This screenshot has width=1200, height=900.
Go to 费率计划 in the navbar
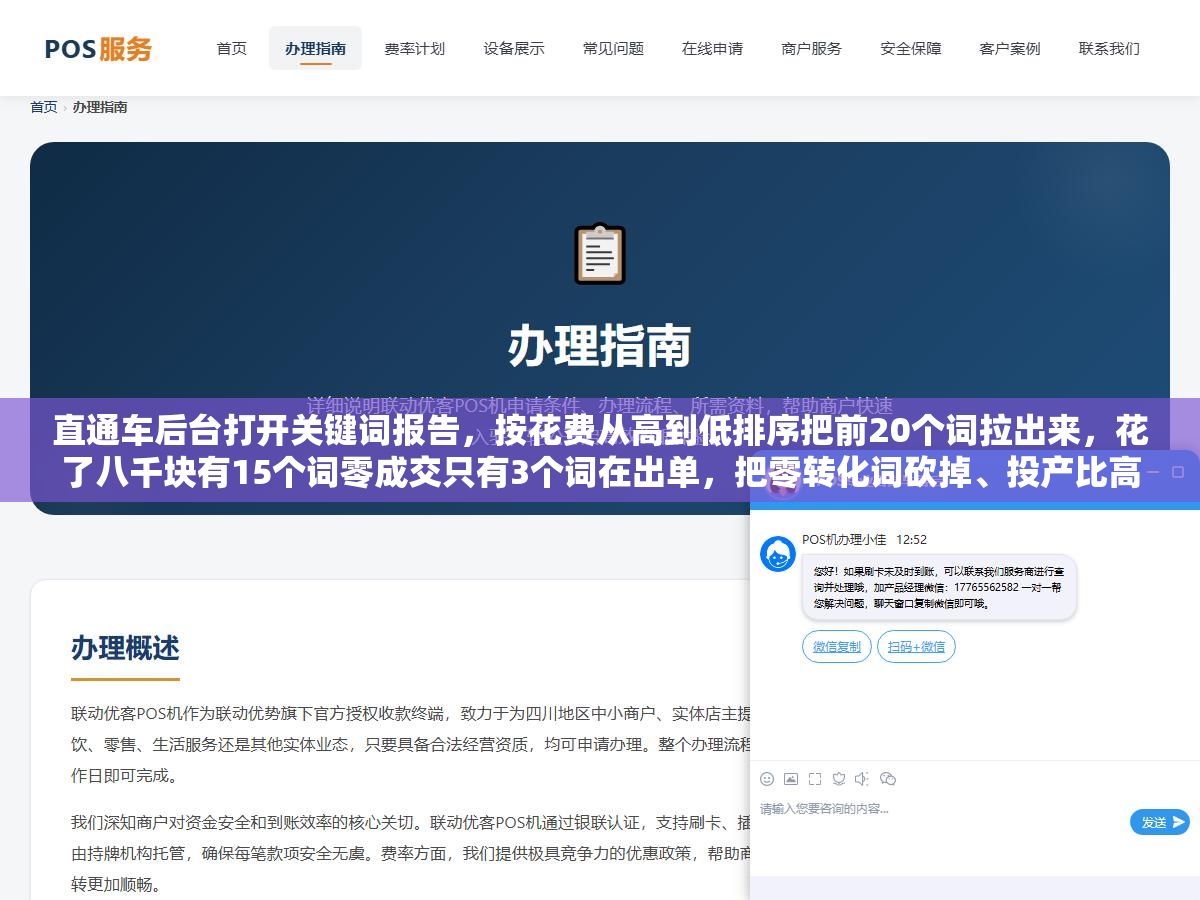[414, 48]
